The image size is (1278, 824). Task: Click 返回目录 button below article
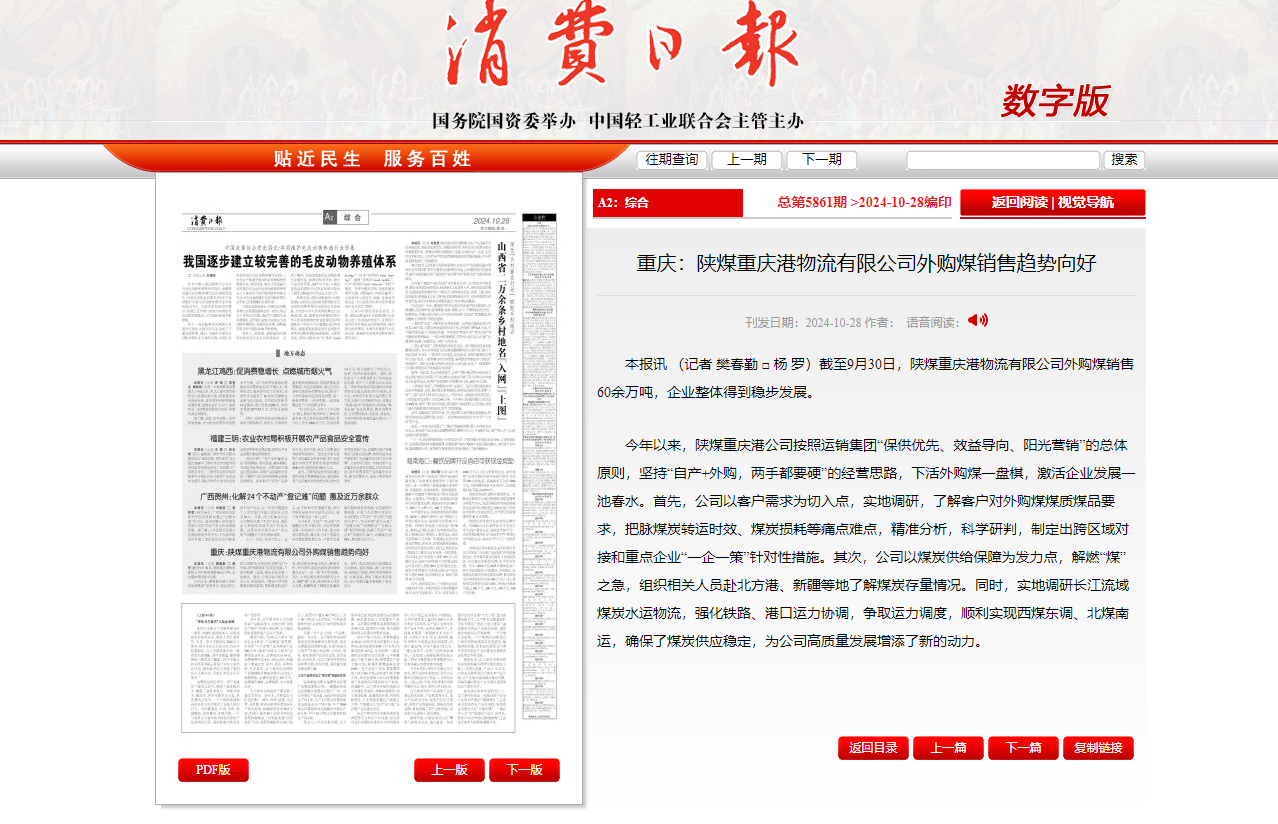(873, 748)
